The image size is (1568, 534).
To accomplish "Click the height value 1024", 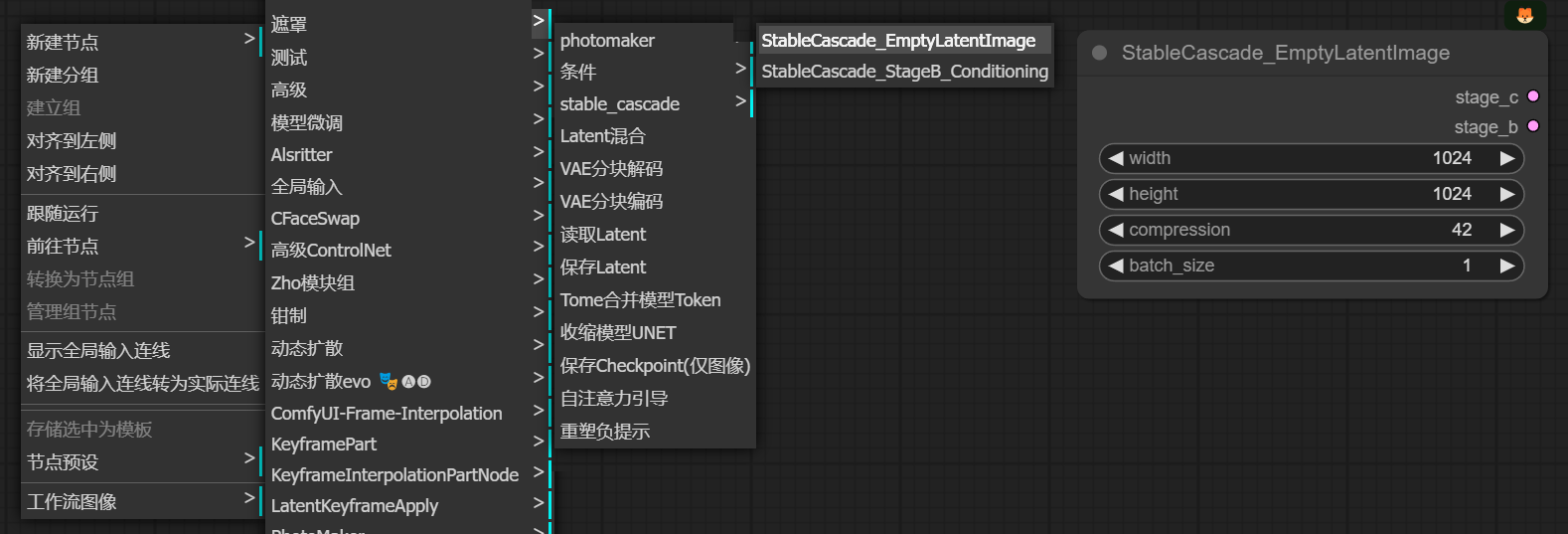I will coord(1452,194).
